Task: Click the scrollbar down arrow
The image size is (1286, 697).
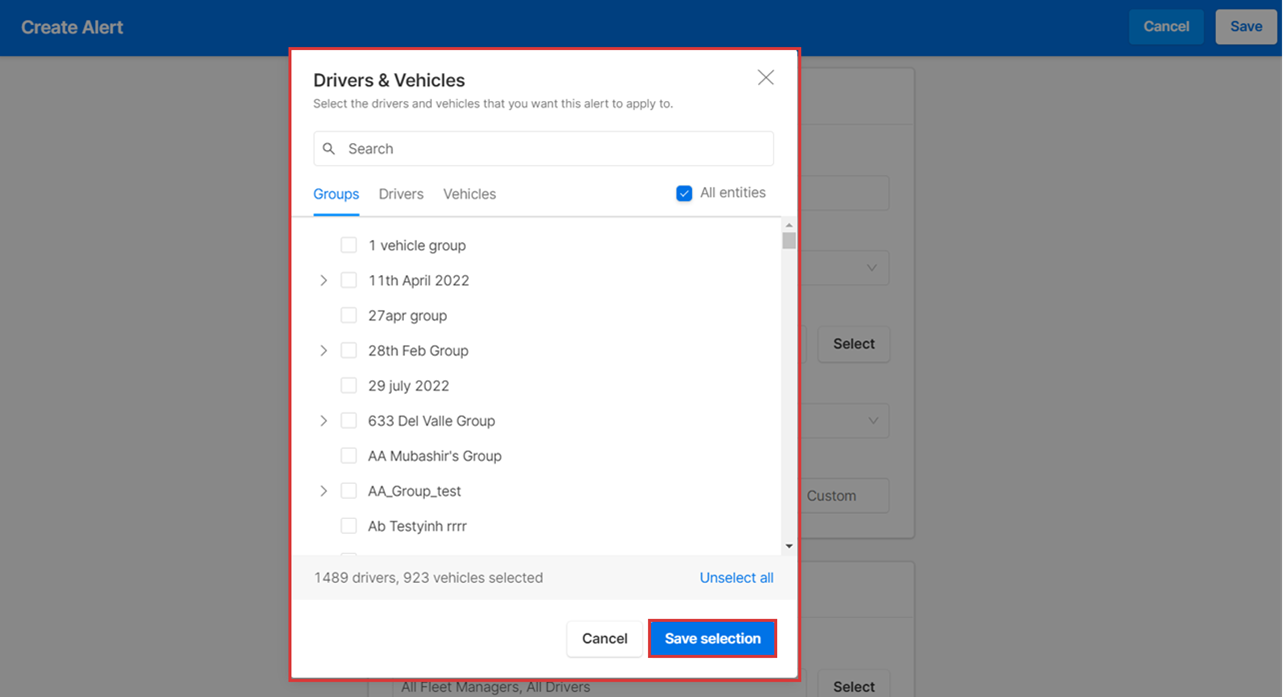Action: point(789,546)
